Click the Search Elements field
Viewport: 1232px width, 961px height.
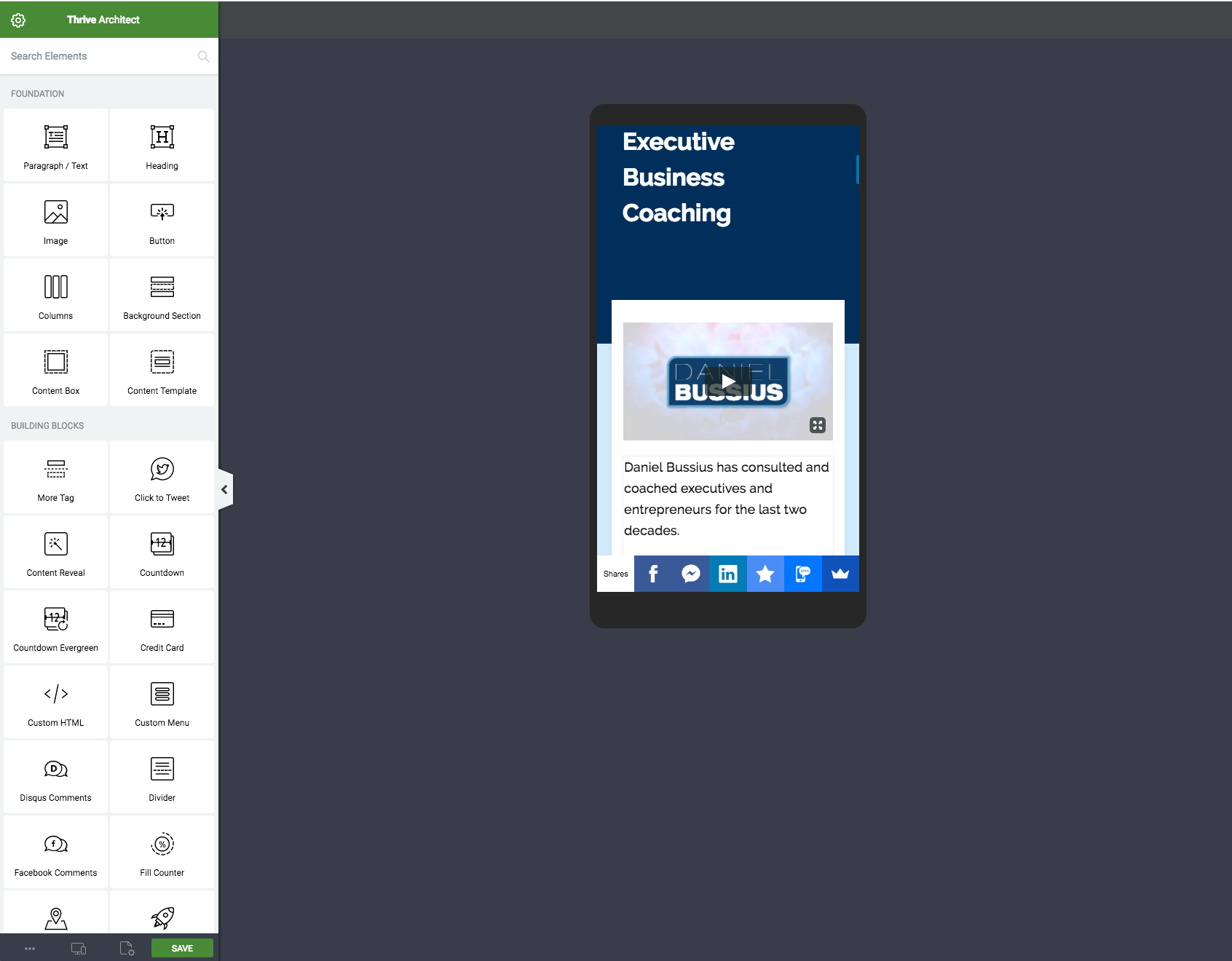click(95, 56)
